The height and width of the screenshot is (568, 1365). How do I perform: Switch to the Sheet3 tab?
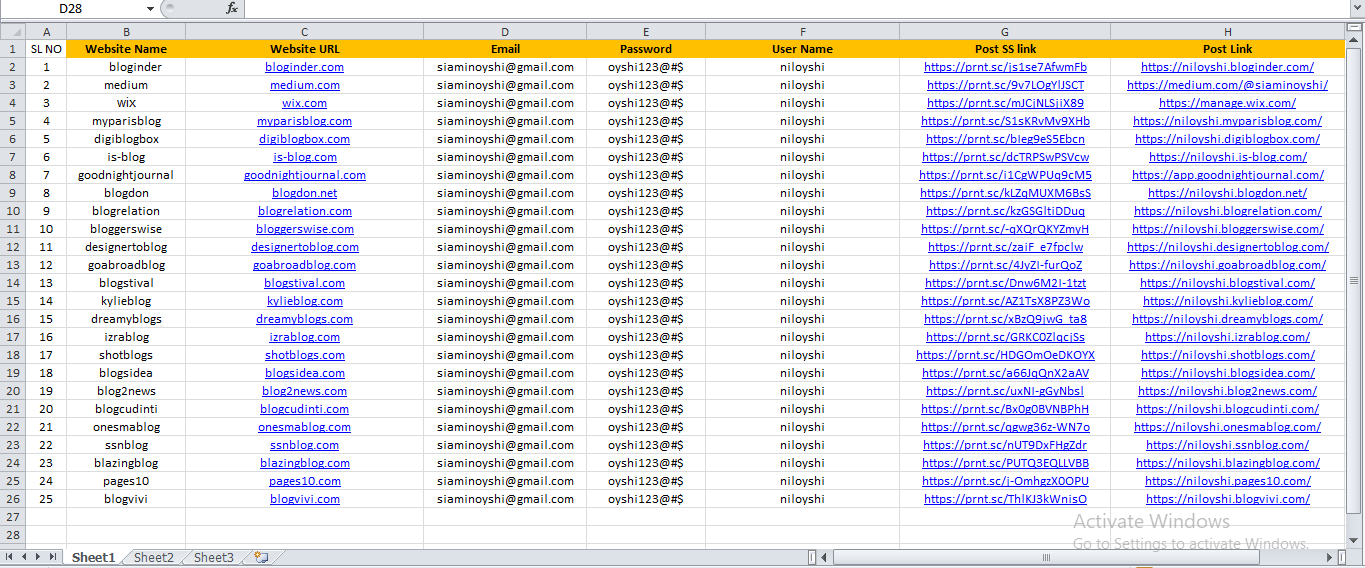pos(213,557)
